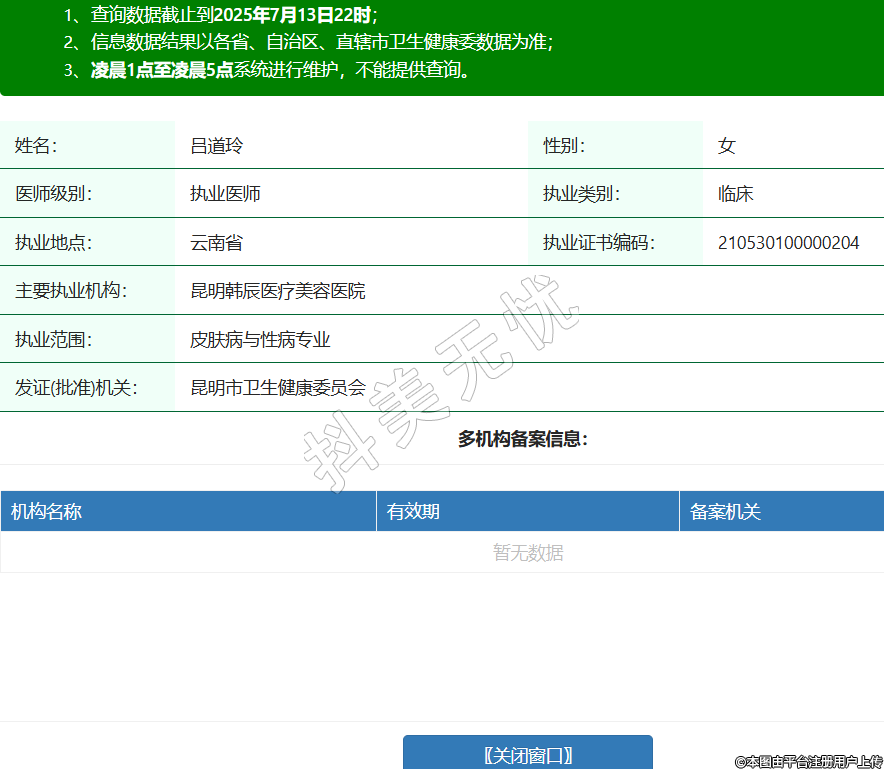The height and width of the screenshot is (769, 884).
Task: Click the 性别 field label
Action: click(564, 146)
